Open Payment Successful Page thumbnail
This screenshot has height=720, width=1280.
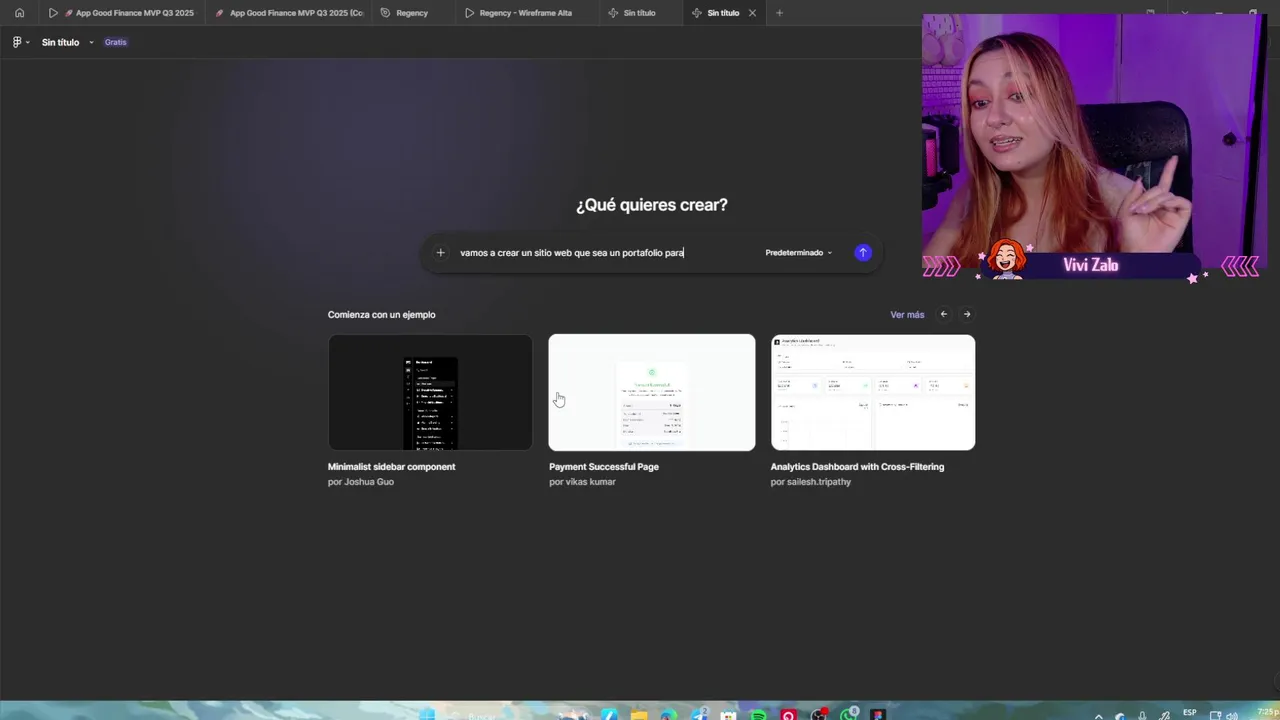(652, 392)
